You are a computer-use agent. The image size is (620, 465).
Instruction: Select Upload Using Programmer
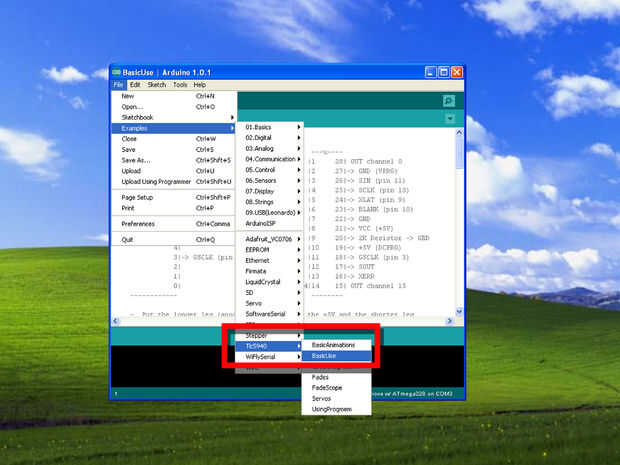point(174,181)
